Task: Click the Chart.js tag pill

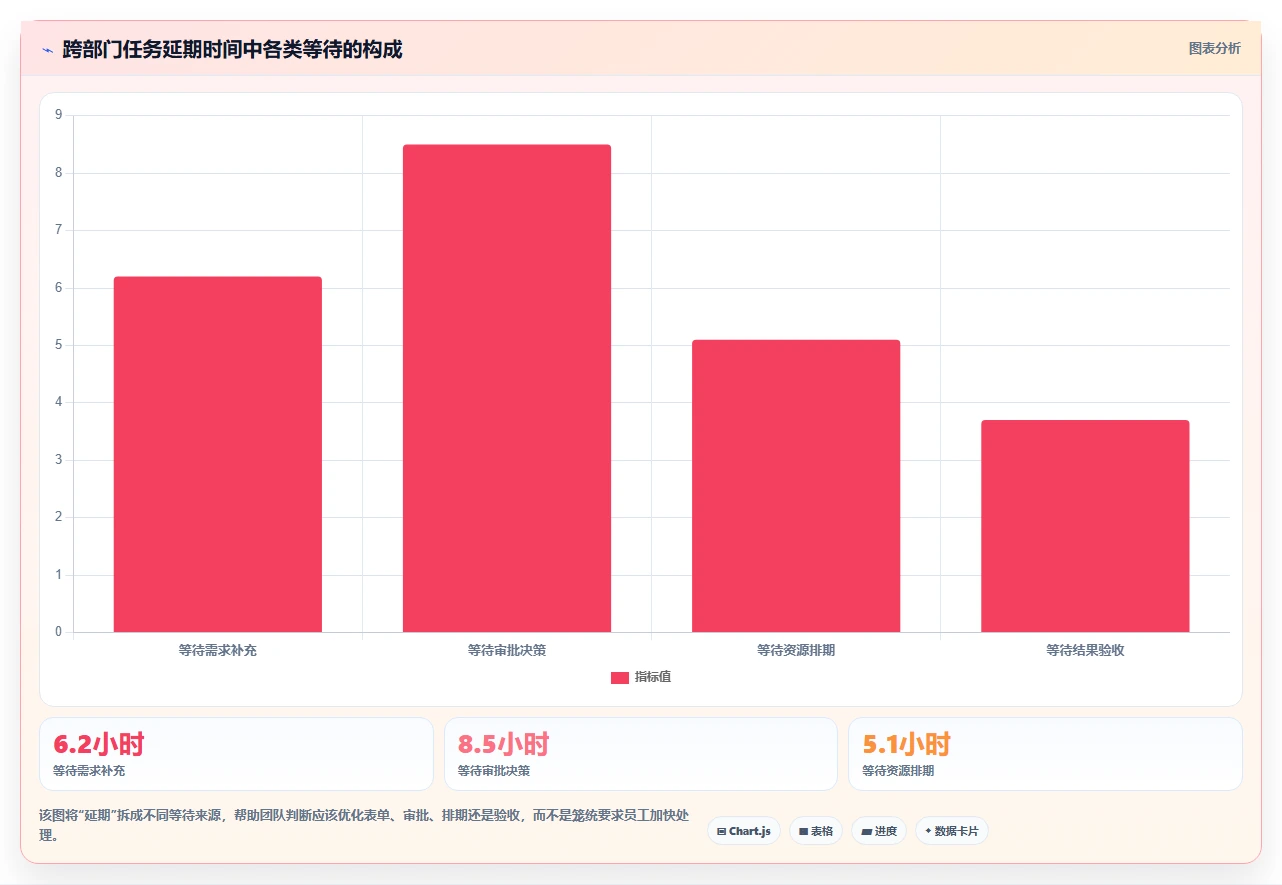Action: click(x=744, y=831)
